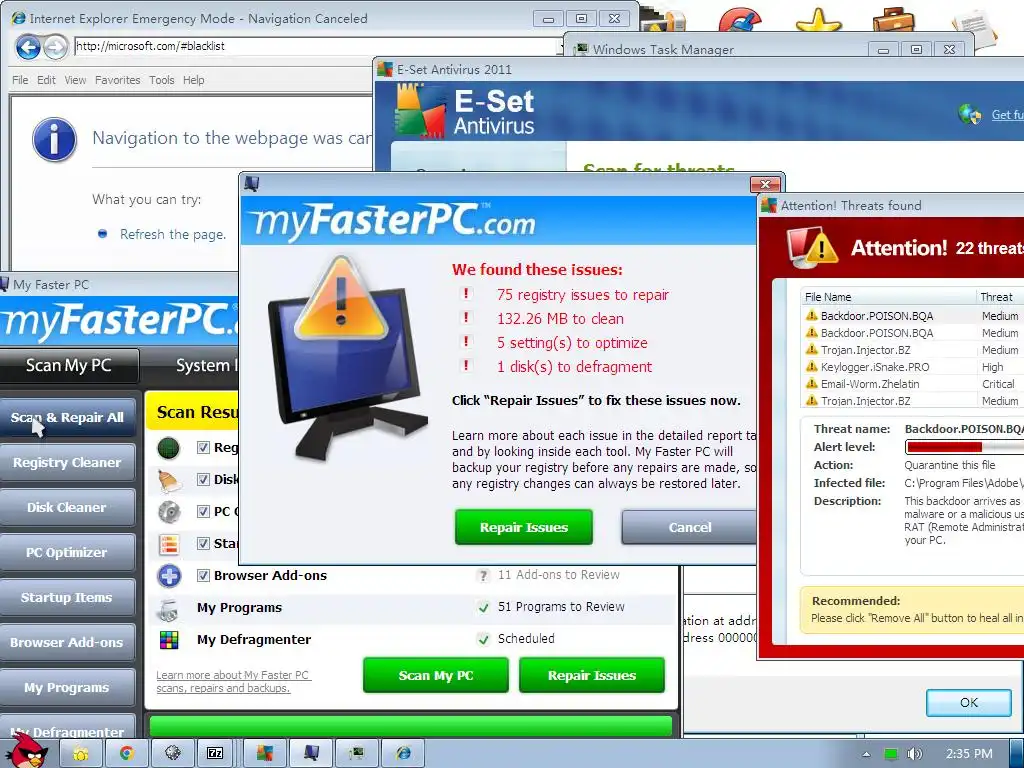Select the briefcase desktop icon
Image resolution: width=1024 pixels, height=768 pixels.
click(x=894, y=20)
